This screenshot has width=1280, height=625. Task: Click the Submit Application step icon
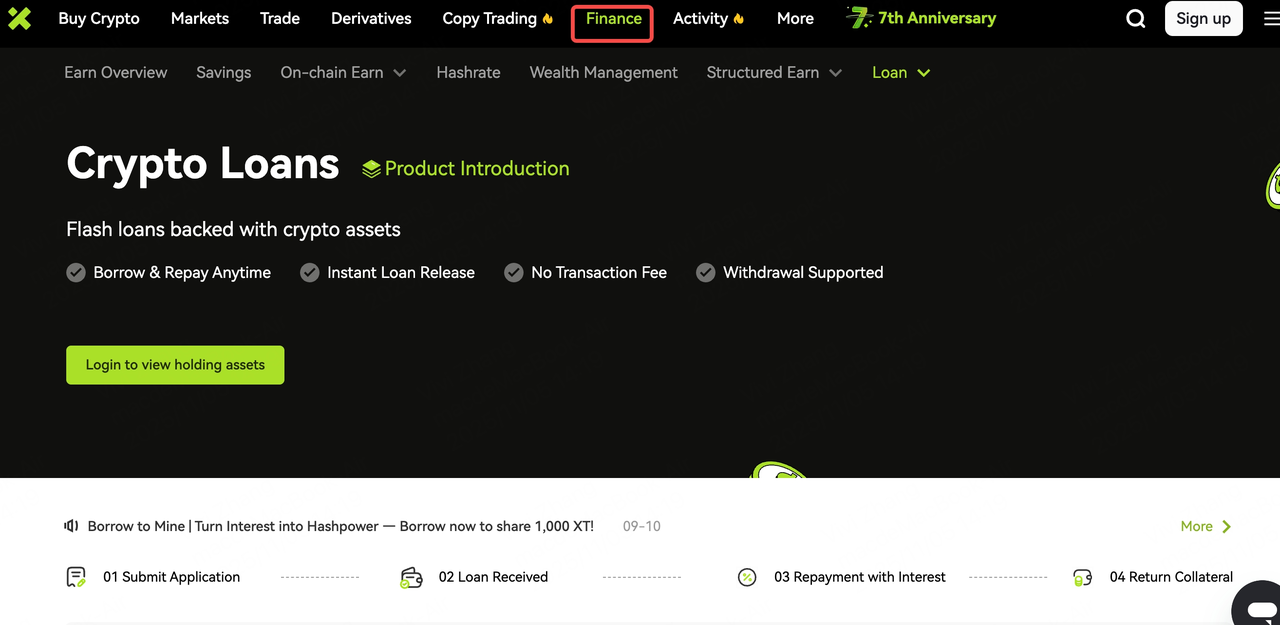click(x=76, y=577)
